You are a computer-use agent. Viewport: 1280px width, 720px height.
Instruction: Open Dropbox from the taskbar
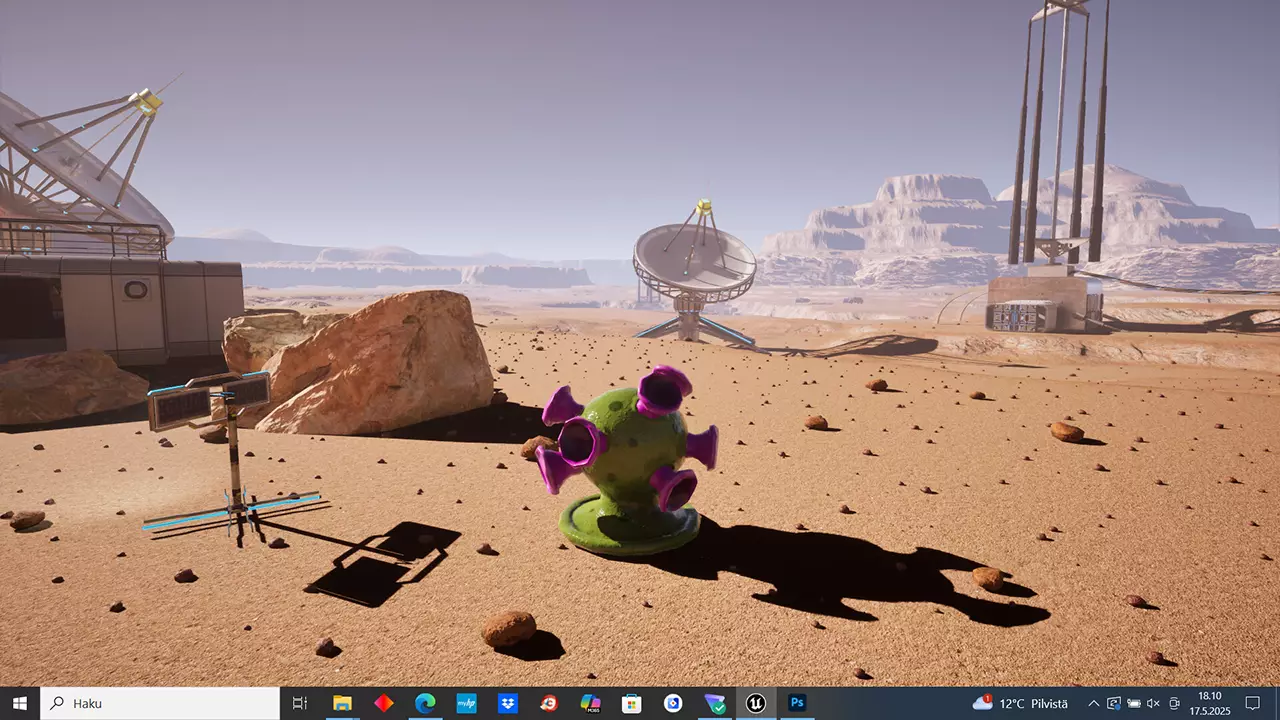tap(507, 703)
